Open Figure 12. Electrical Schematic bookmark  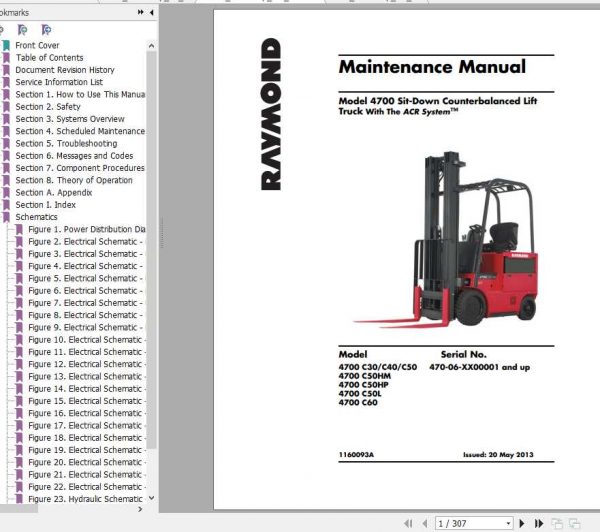tap(87, 364)
